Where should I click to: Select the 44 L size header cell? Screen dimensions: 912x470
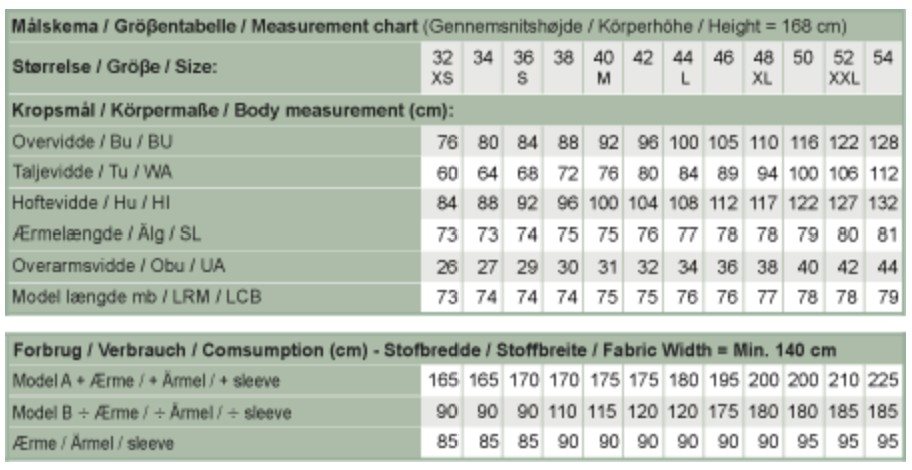[683, 67]
